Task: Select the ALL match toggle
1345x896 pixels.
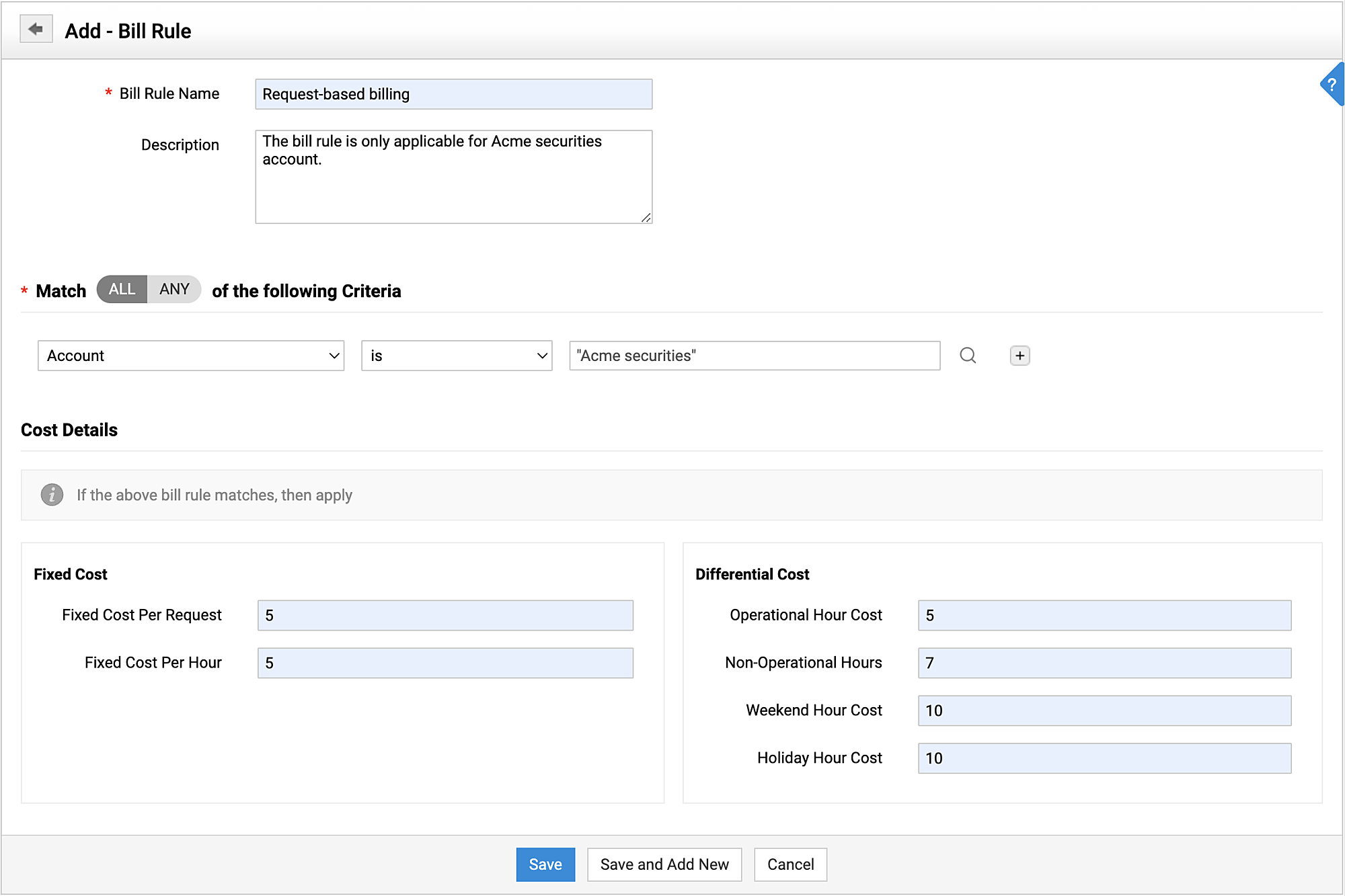Action: [122, 289]
